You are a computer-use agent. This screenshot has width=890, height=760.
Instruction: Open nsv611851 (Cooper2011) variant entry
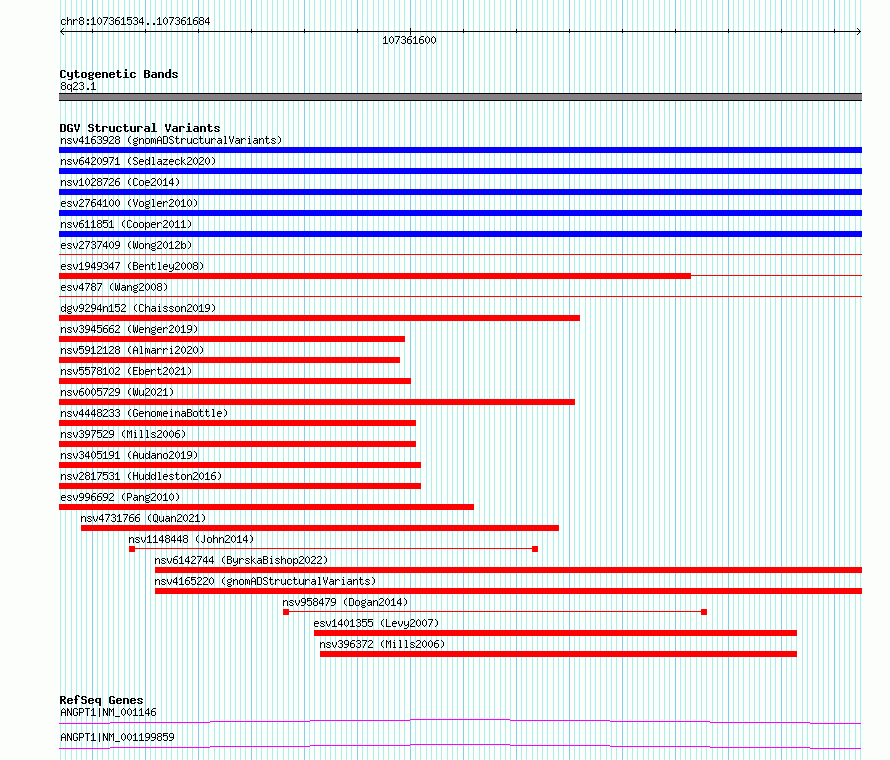(x=126, y=224)
